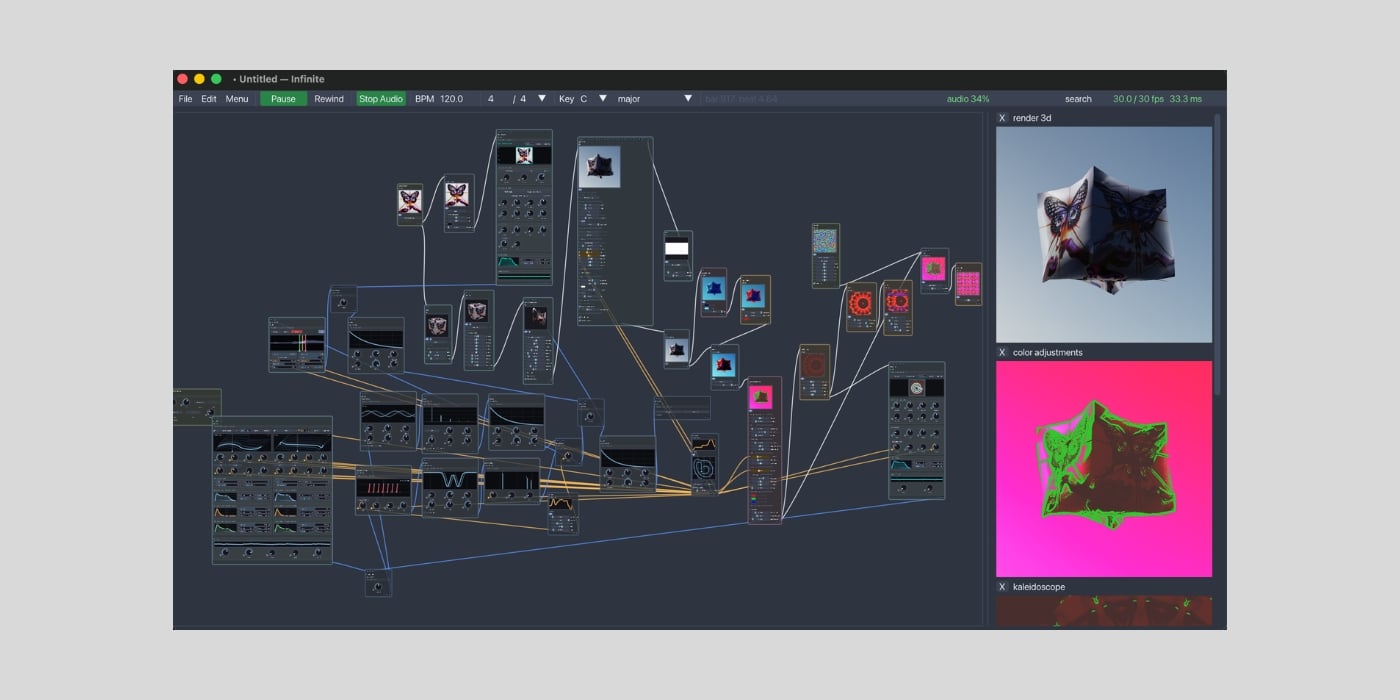1400x700 pixels.
Task: Open the time signature 4/4 dropdown arrow
Action: coord(542,99)
